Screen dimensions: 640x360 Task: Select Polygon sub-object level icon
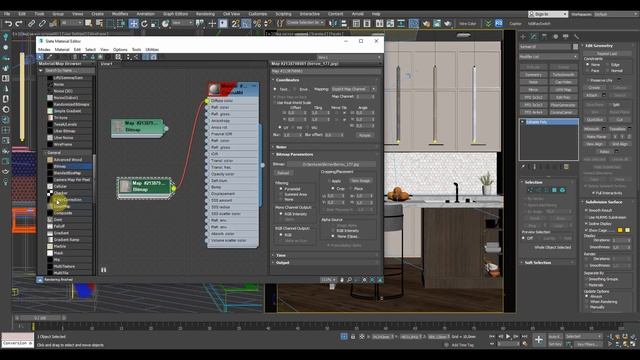click(554, 190)
